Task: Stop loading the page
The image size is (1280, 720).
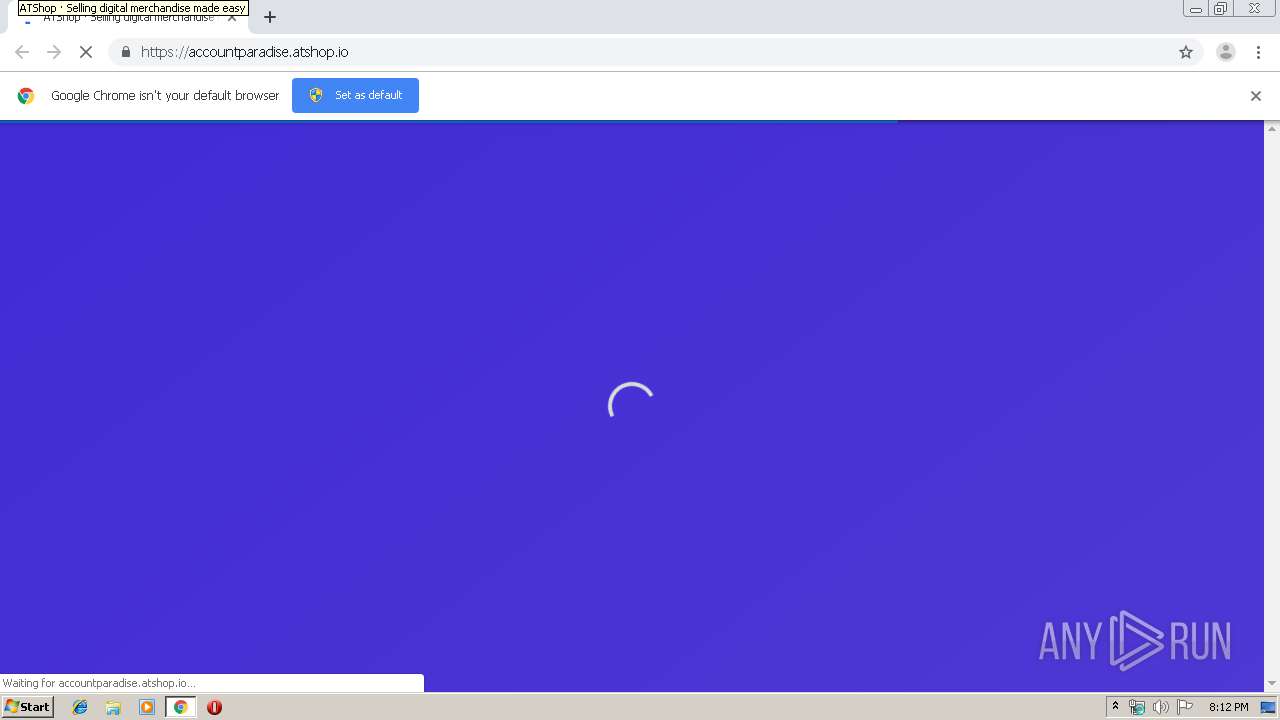Action: coord(86,52)
